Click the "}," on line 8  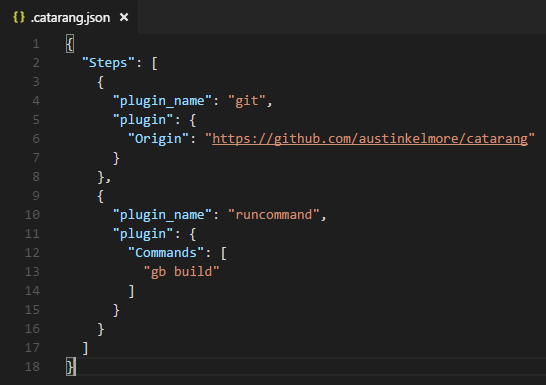[x=104, y=177]
